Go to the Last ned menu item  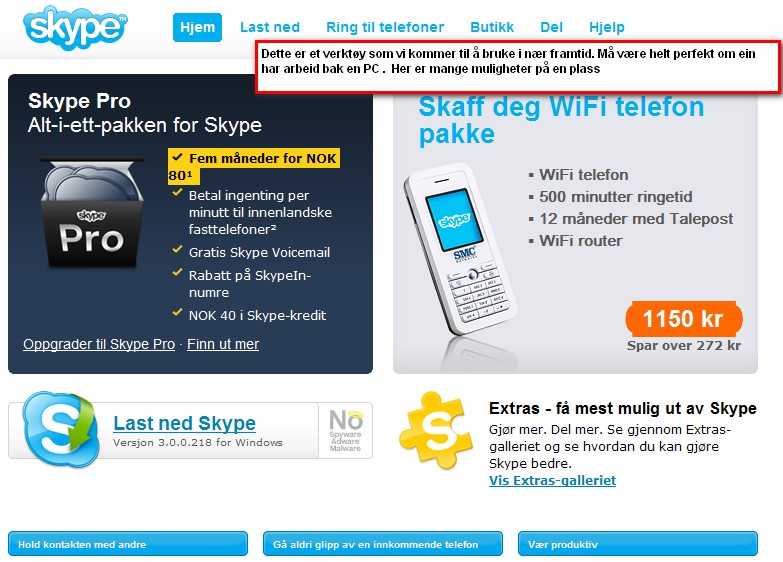click(x=270, y=27)
